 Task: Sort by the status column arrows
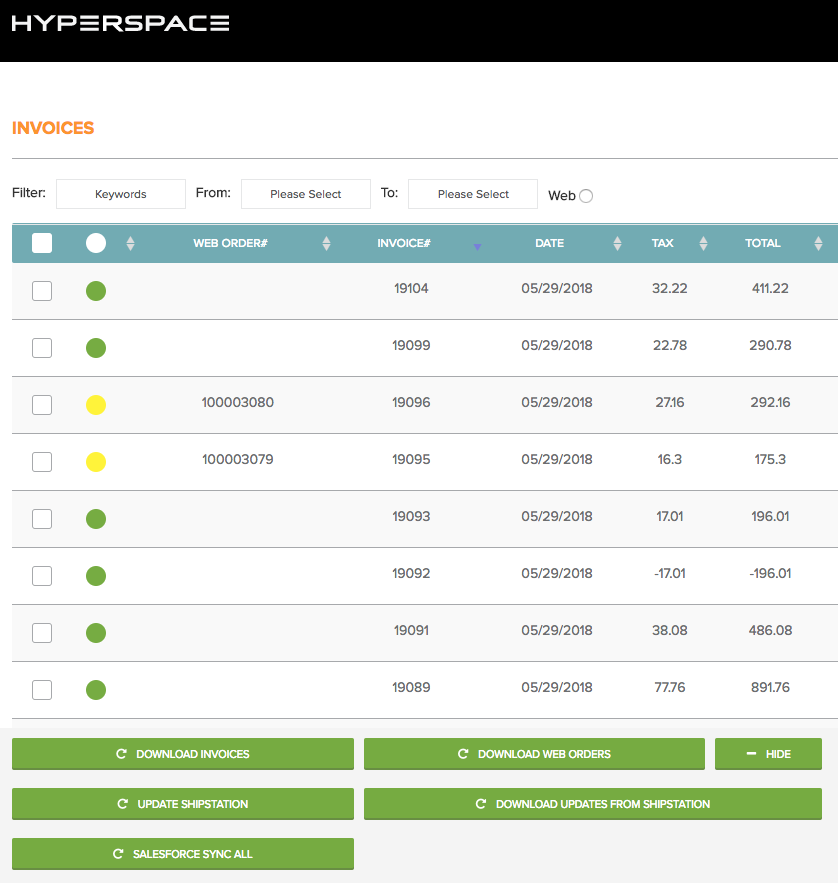(130, 243)
